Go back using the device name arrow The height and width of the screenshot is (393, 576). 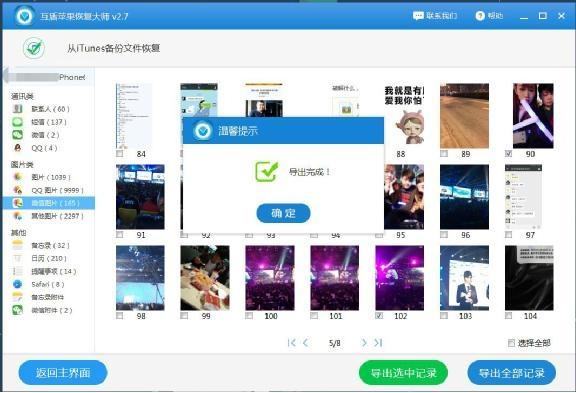click(7, 76)
